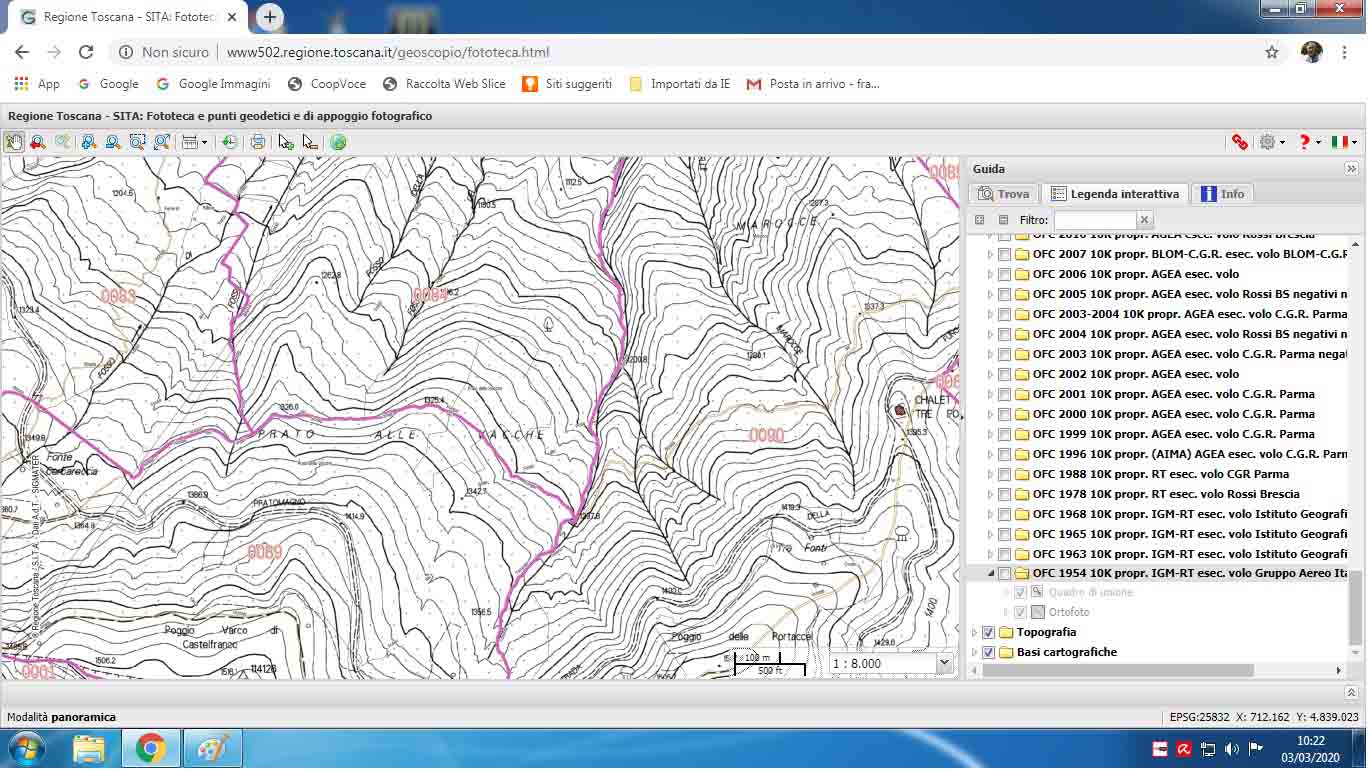Check the OFC 1988 layer checkbox
Screen dimensions: 1368x771
coord(1004,474)
